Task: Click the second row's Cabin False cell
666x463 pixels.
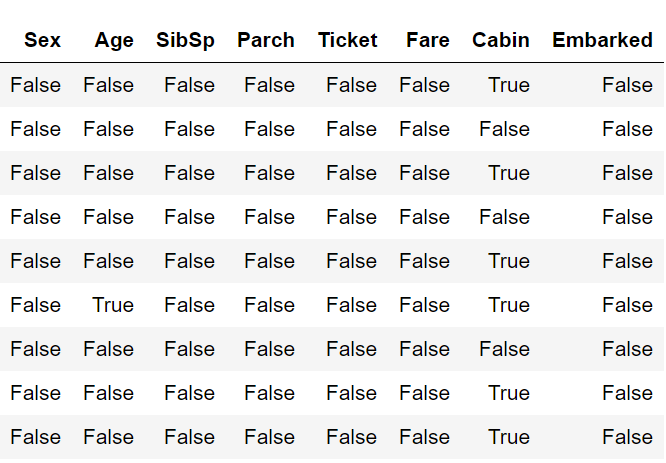Action: tap(504, 129)
